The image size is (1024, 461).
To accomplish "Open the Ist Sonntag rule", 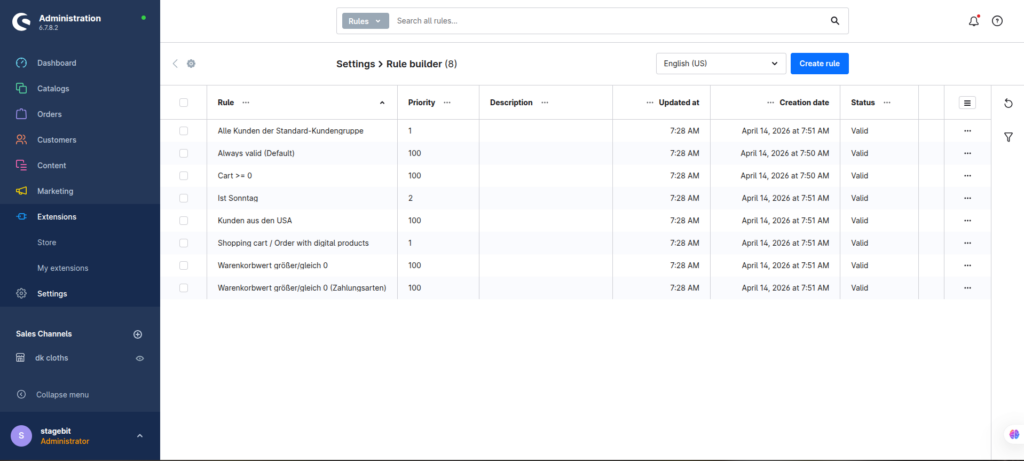I will [x=238, y=198].
